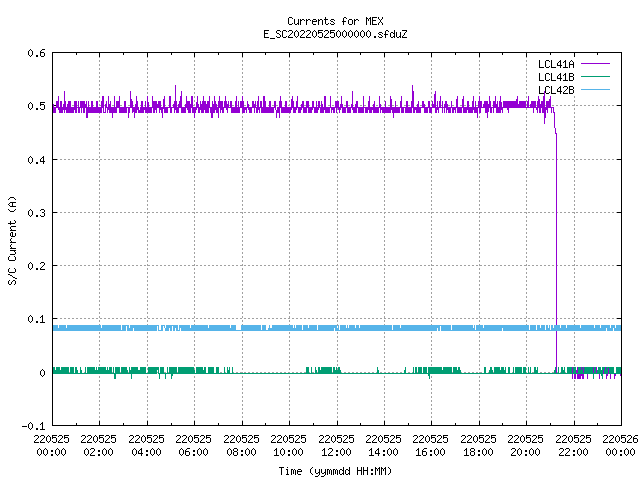Click the 0.1 y-axis tick value

pos(36,319)
